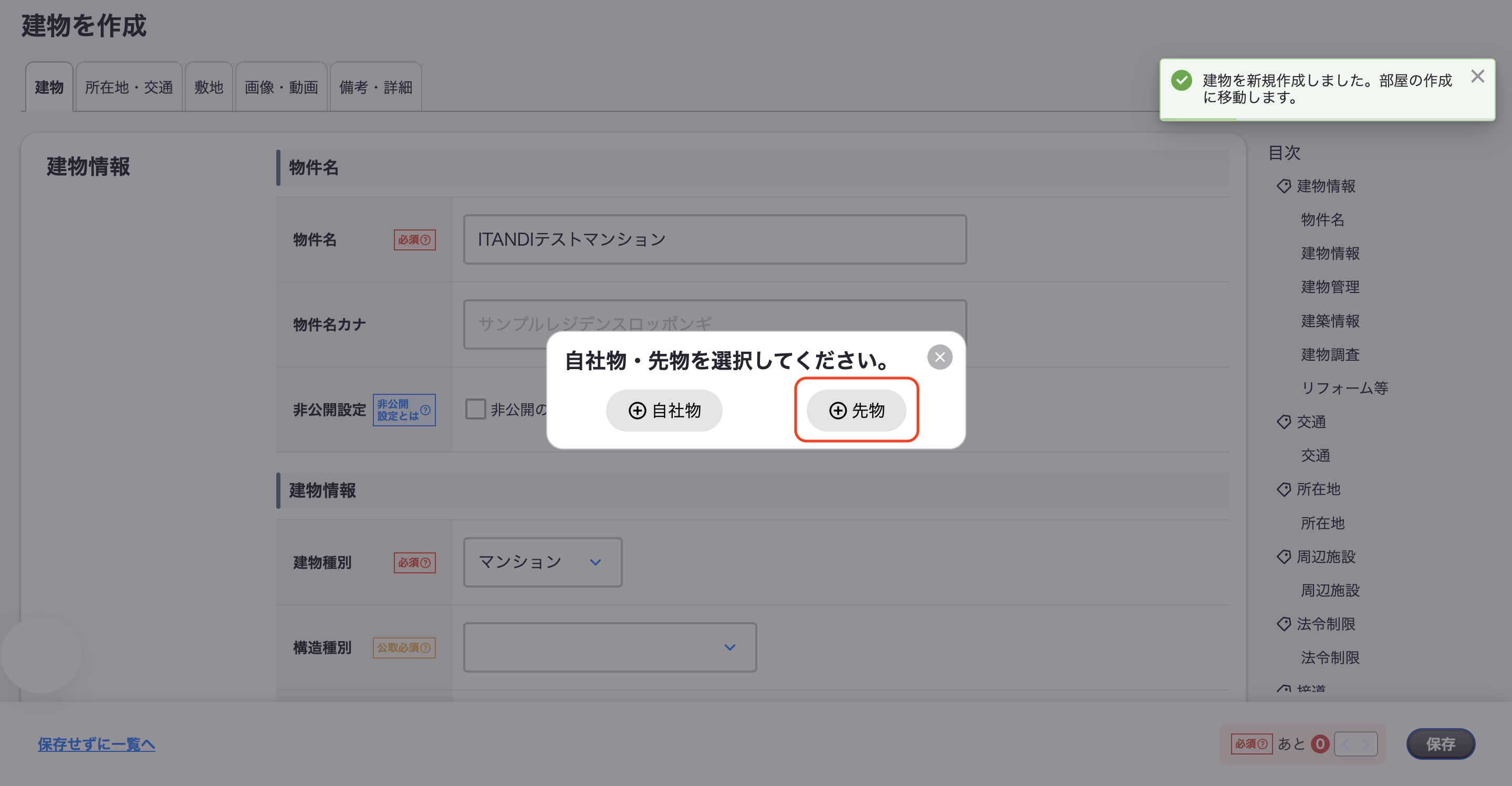
Task: Toggle the 非公開 checkbox
Action: click(x=475, y=409)
